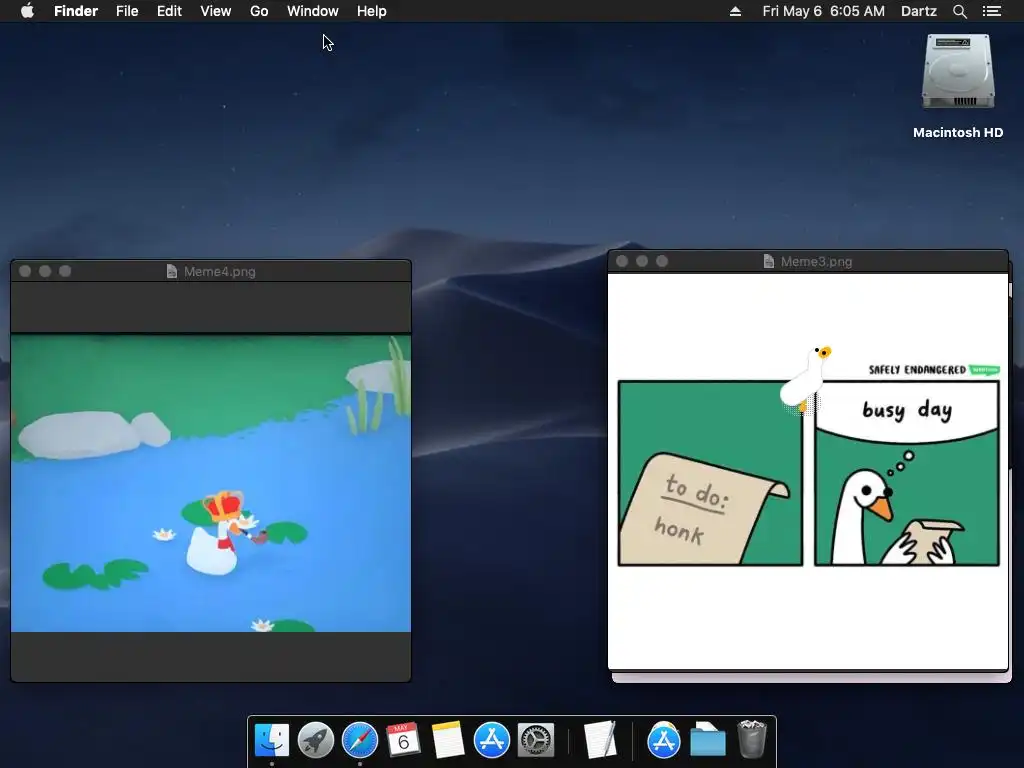The image size is (1024, 768).
Task: Select the Macintosh HD drive icon
Action: [x=958, y=72]
